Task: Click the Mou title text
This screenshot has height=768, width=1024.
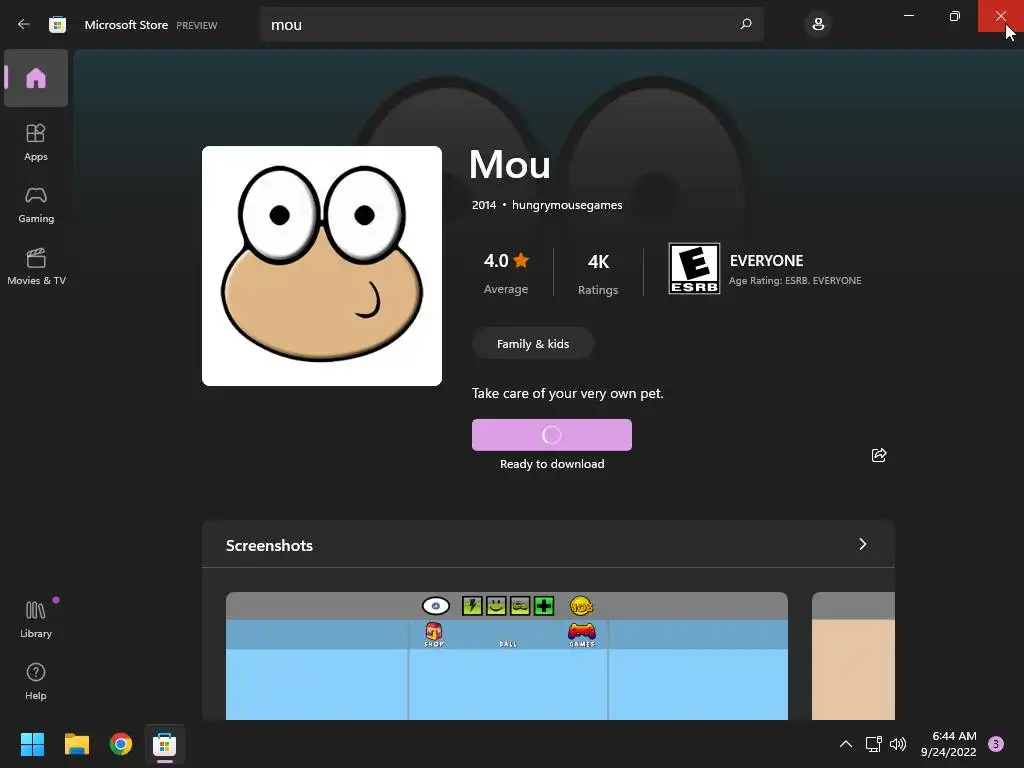Action: [510, 164]
